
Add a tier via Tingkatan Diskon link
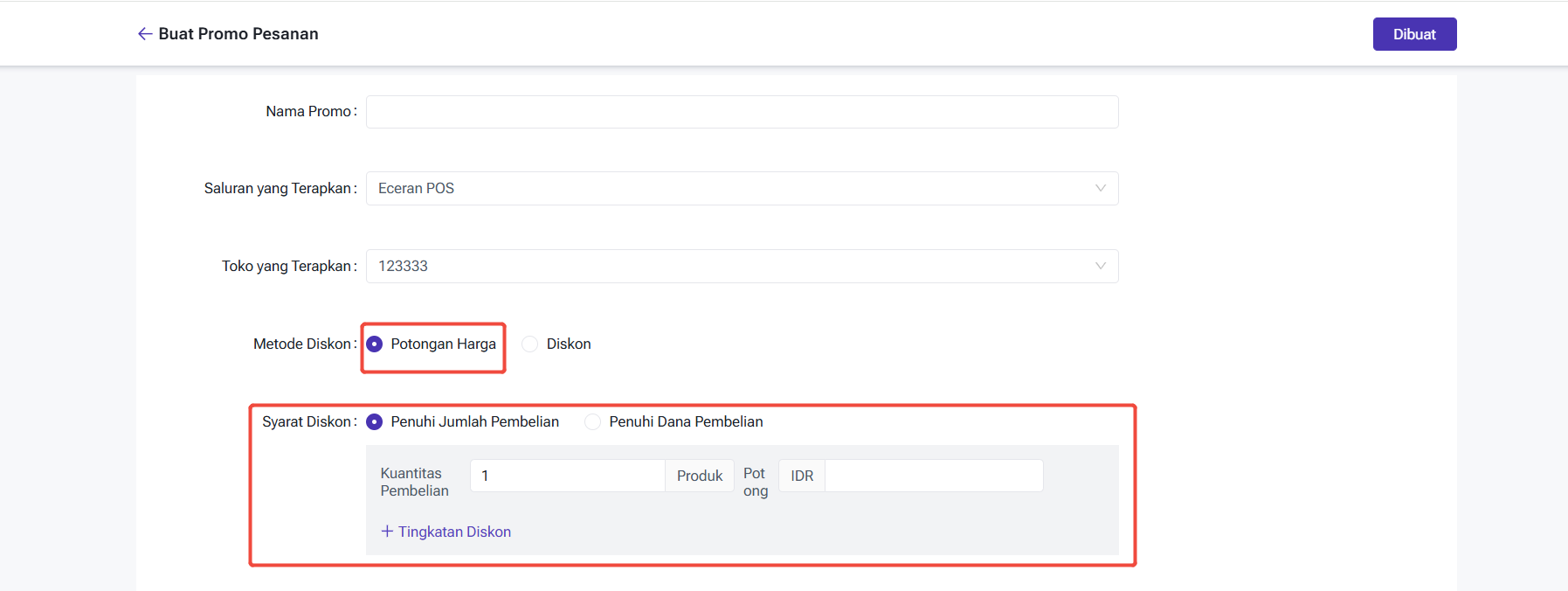[454, 532]
